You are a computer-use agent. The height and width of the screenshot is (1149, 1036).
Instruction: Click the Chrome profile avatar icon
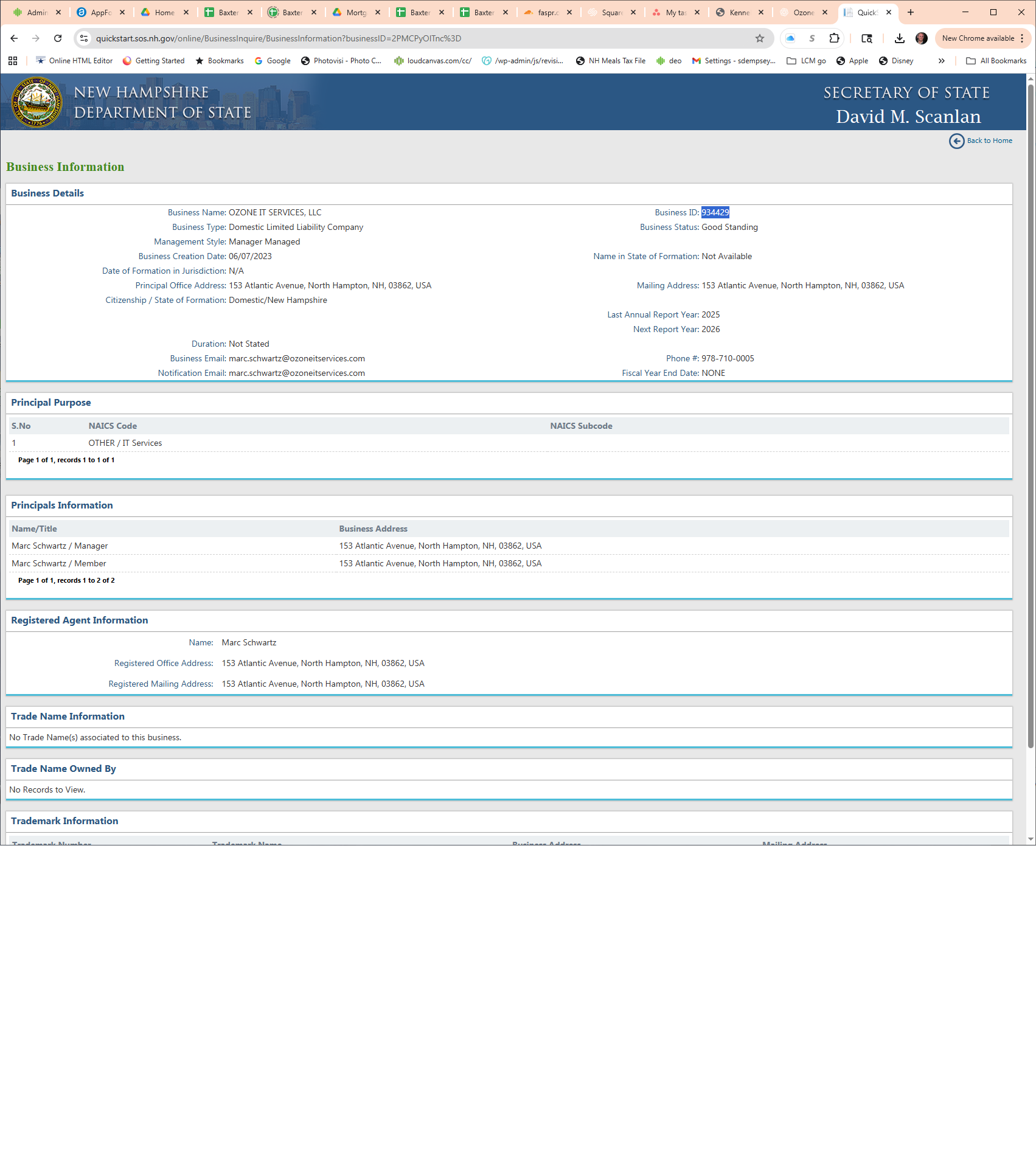(921, 38)
